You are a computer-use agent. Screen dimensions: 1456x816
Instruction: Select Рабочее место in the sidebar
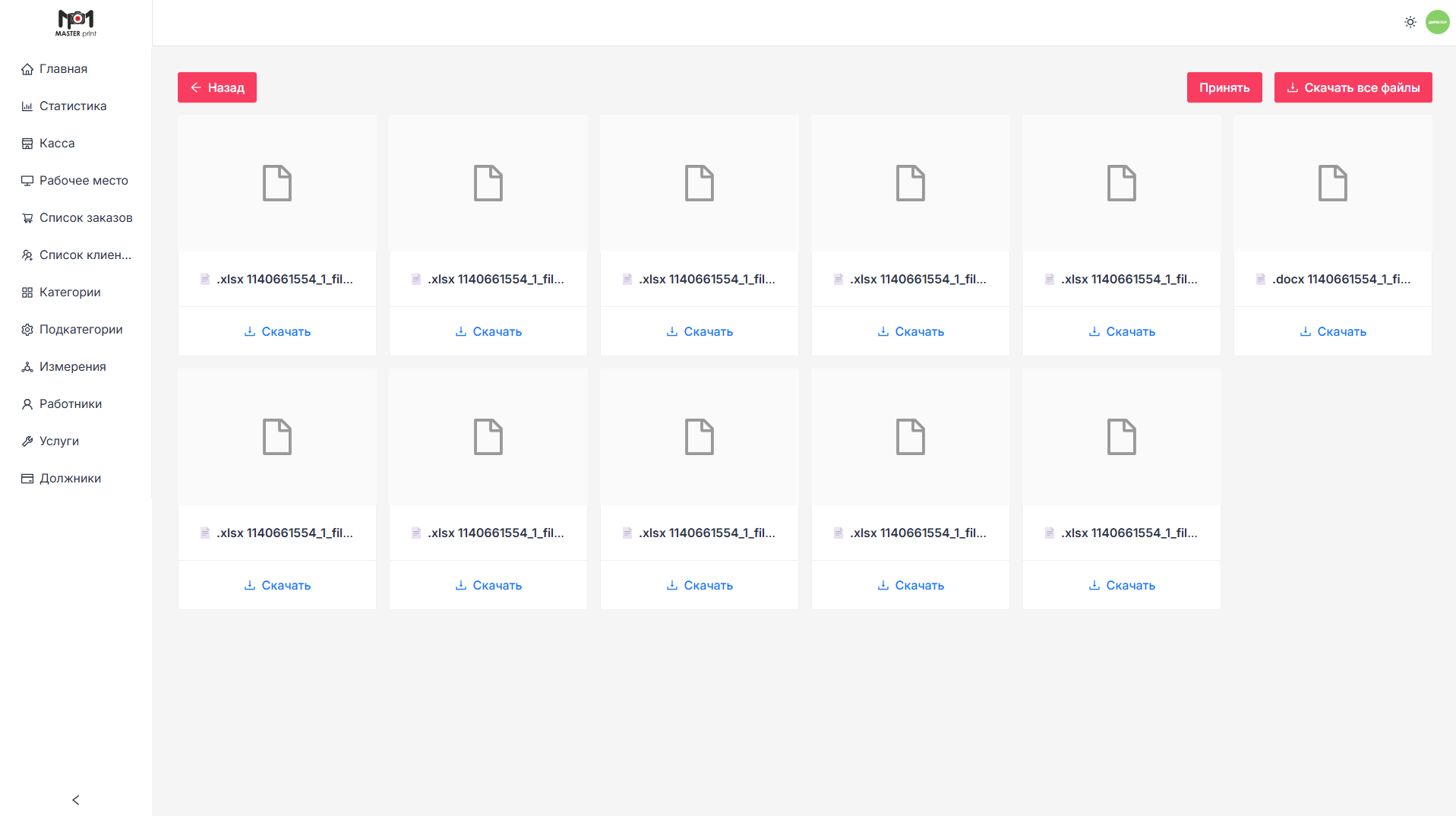coord(84,181)
